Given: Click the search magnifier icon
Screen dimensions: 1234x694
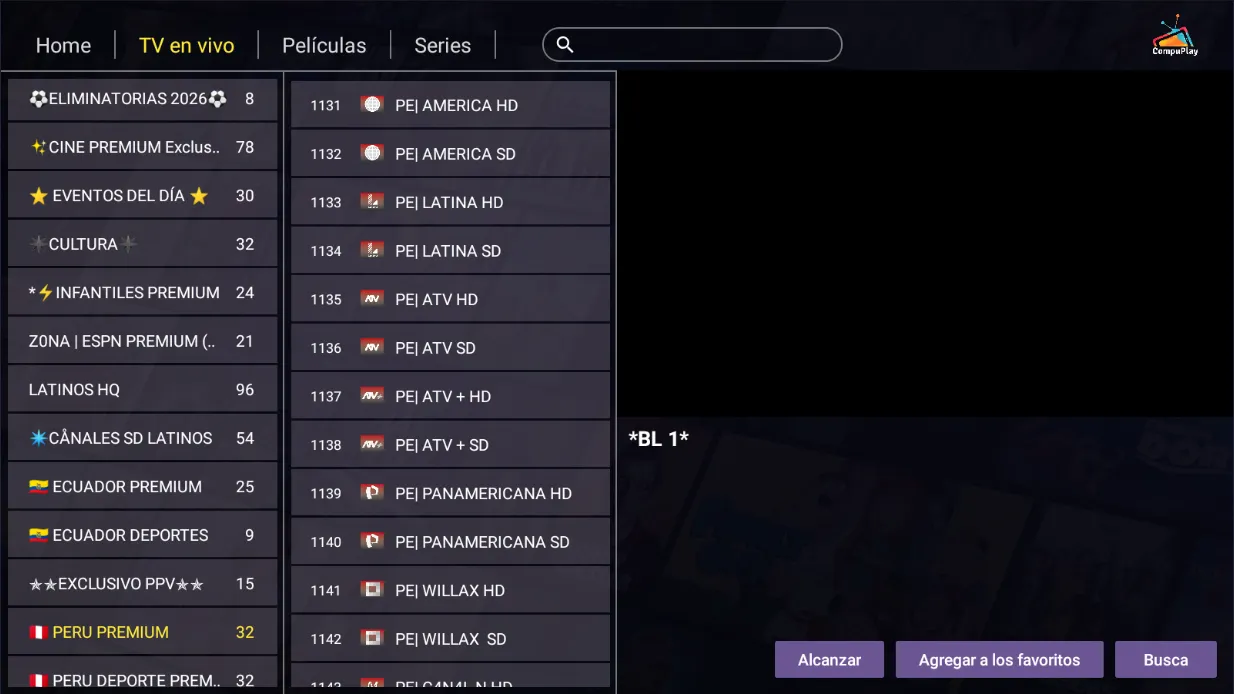Looking at the screenshot, I should click(565, 45).
